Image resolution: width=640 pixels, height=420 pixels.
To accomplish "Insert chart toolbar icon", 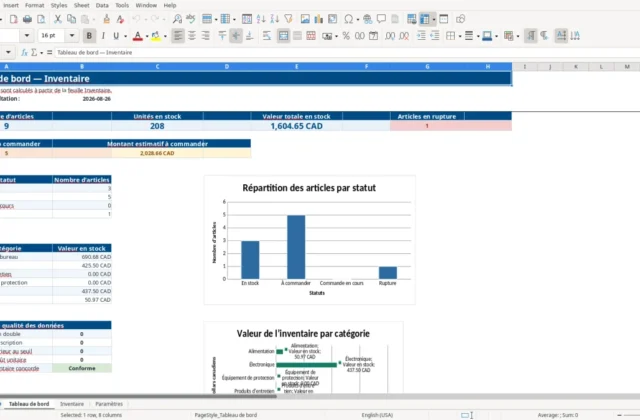I will click(318, 19).
